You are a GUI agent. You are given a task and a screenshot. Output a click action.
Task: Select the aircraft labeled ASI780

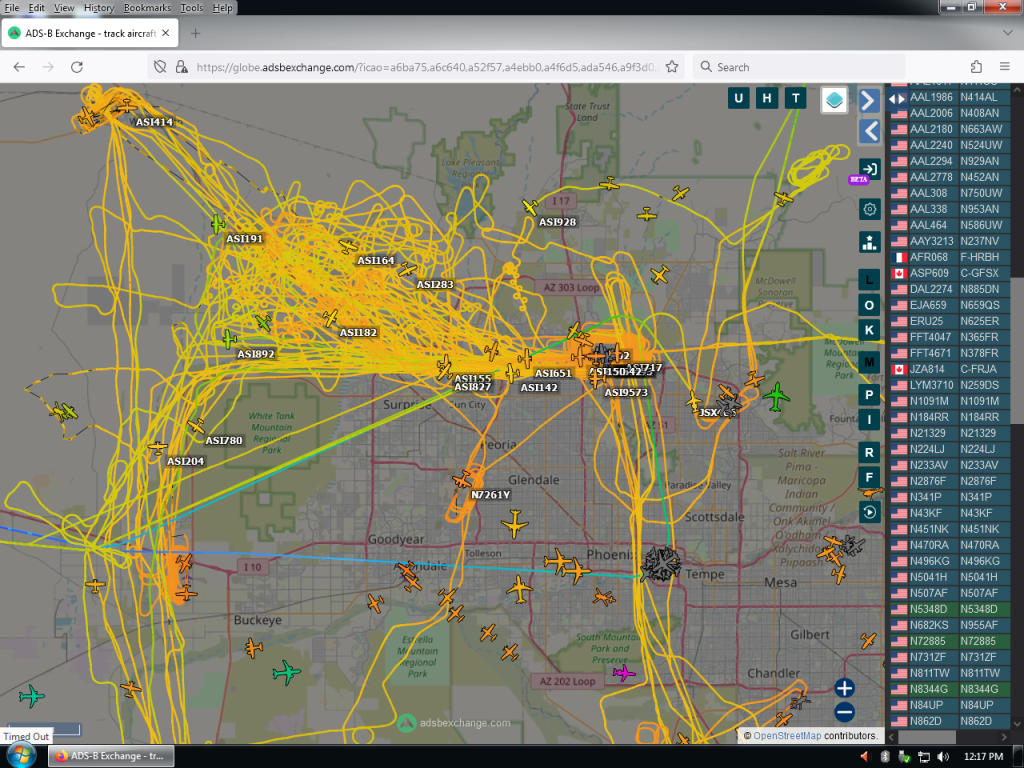196,426
